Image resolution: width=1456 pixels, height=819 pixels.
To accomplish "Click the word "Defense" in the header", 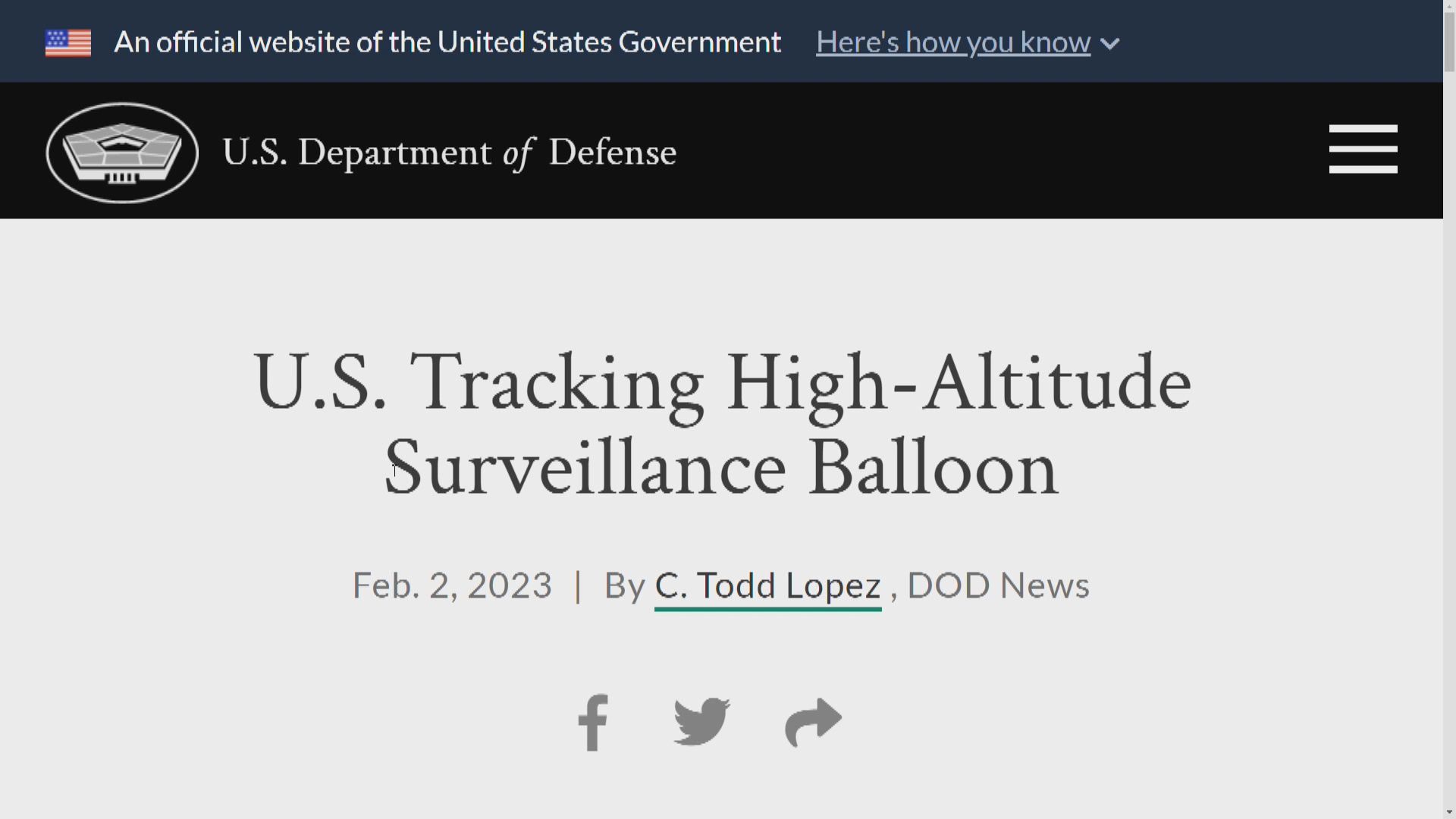I will click(x=612, y=152).
